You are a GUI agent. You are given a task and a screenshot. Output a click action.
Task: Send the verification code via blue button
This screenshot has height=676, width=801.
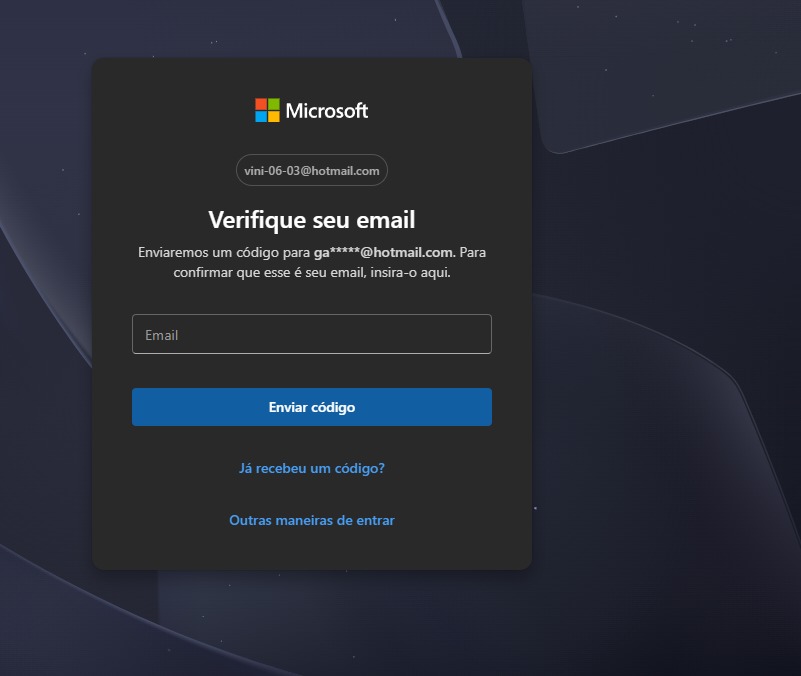pyautogui.click(x=312, y=407)
